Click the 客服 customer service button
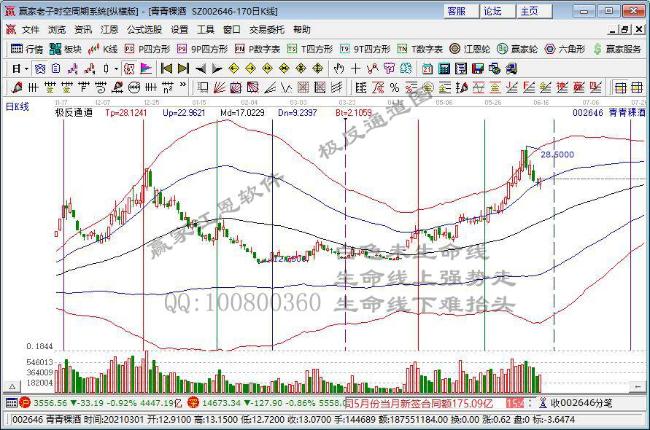650x430 pixels. coord(461,11)
